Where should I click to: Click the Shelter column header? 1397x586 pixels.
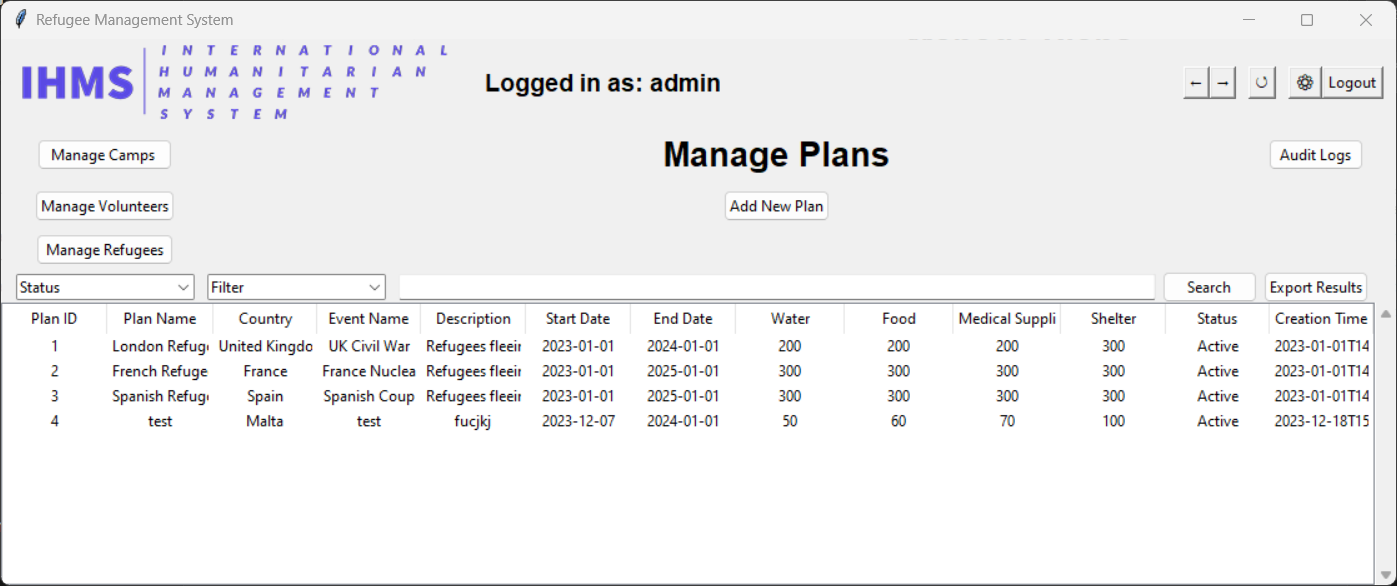1113,319
